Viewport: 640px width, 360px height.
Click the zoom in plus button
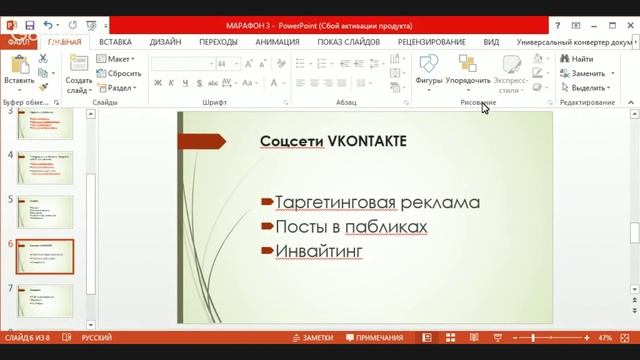tap(587, 338)
